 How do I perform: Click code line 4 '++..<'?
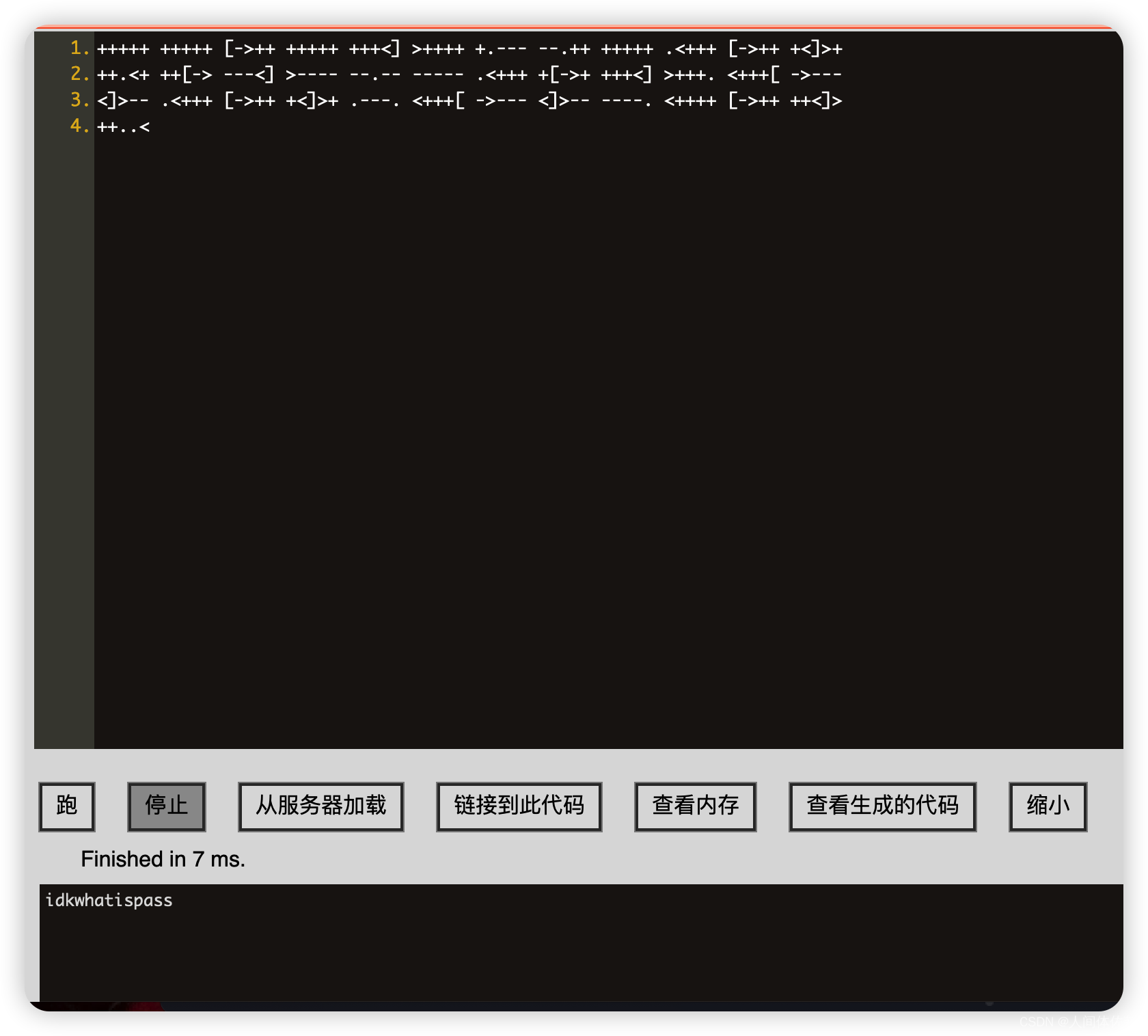click(124, 126)
